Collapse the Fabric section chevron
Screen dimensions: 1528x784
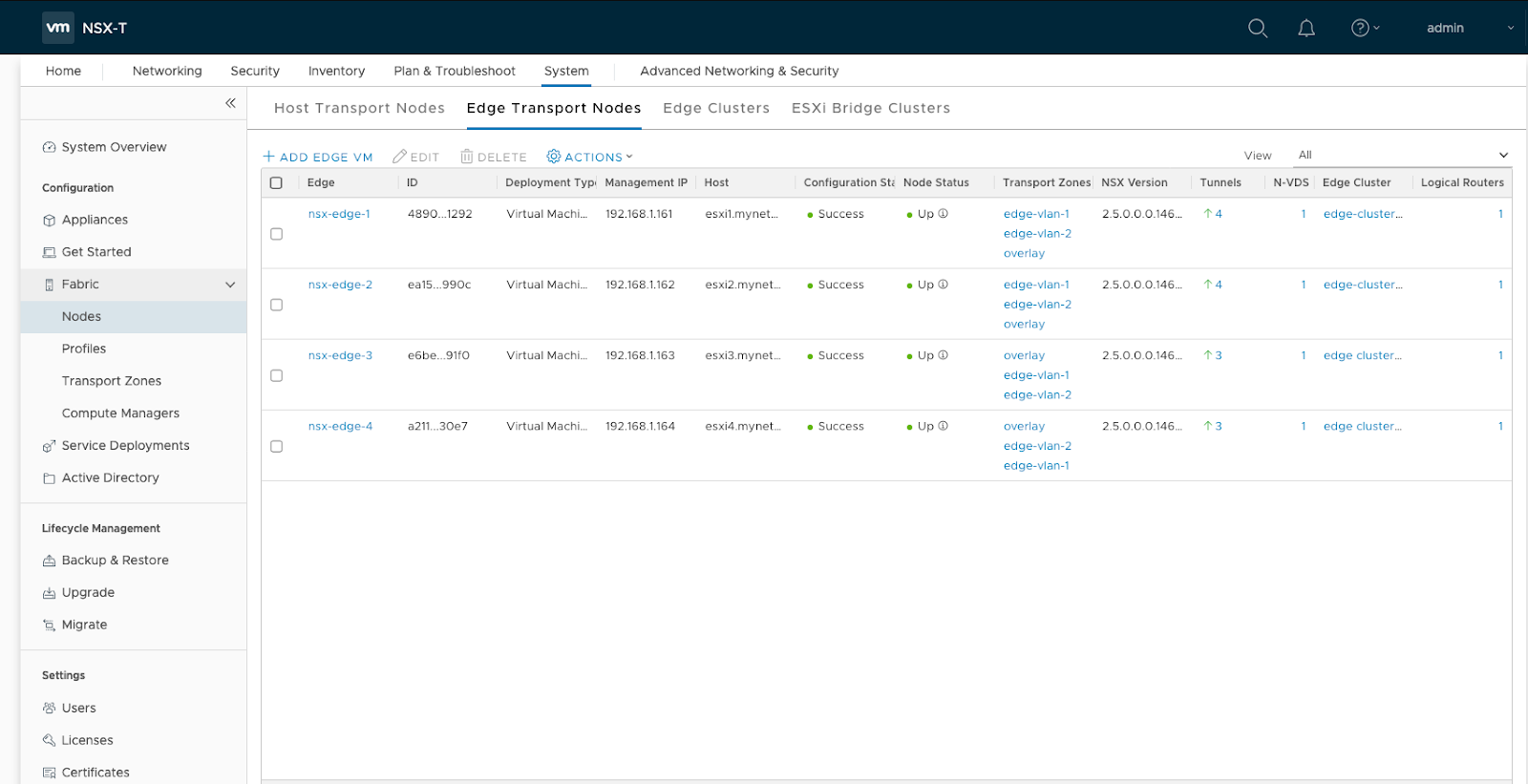230,285
